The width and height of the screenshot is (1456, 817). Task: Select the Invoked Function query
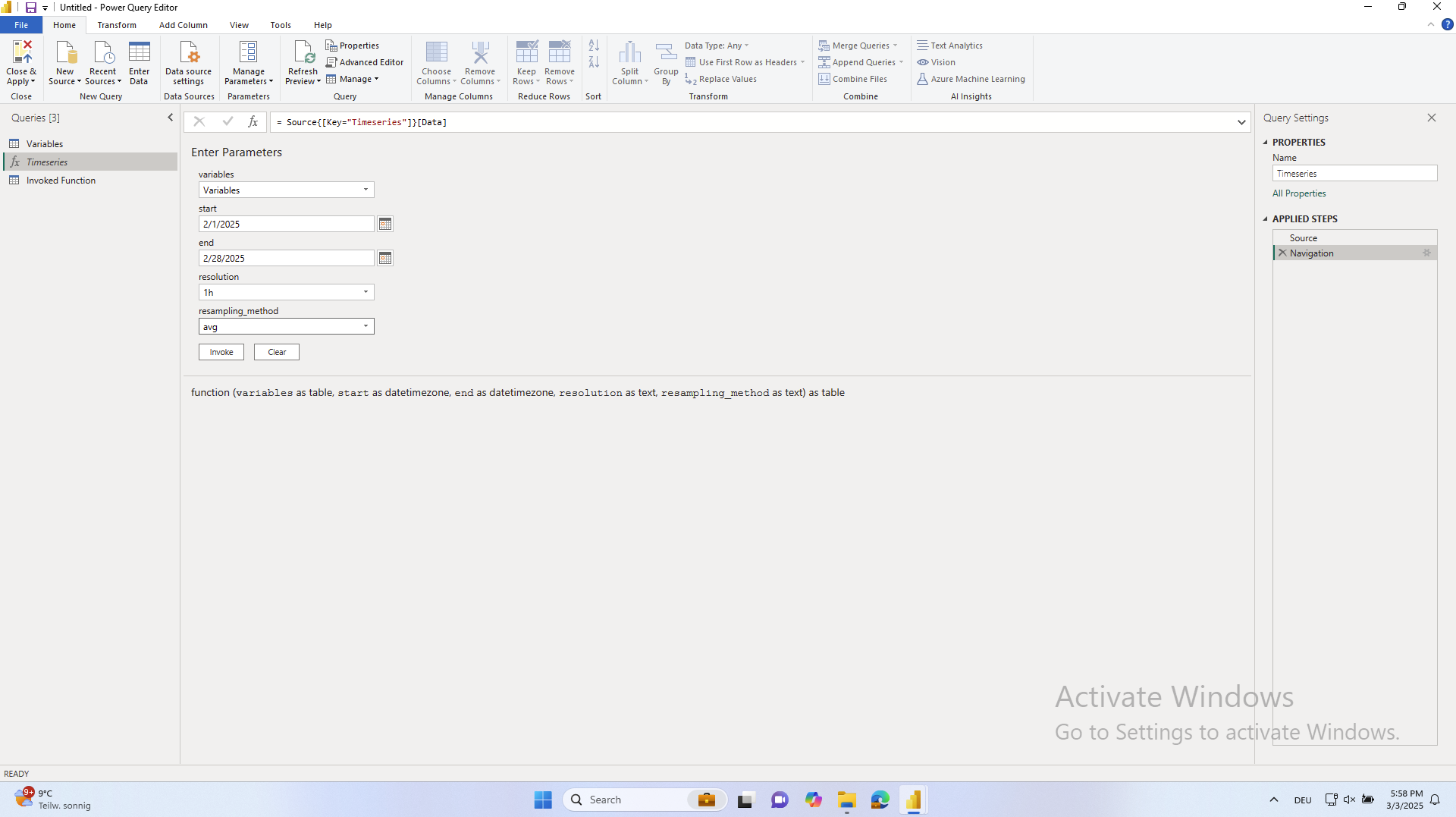click(x=61, y=181)
